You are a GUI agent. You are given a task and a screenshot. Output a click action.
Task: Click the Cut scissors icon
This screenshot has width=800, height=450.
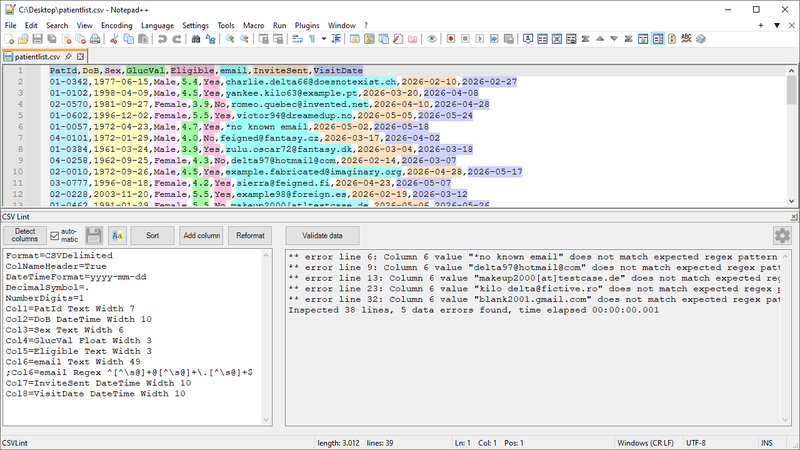pos(114,39)
